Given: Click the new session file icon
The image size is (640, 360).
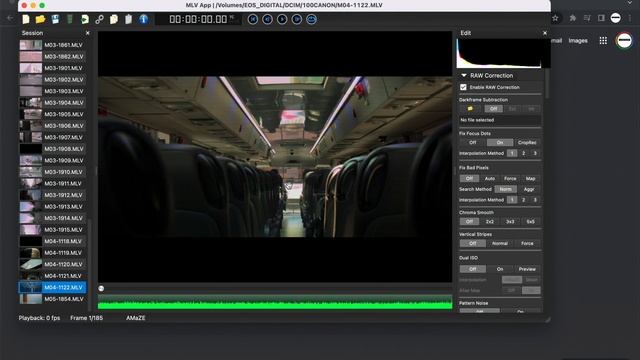Looking at the screenshot, I should click(26, 19).
